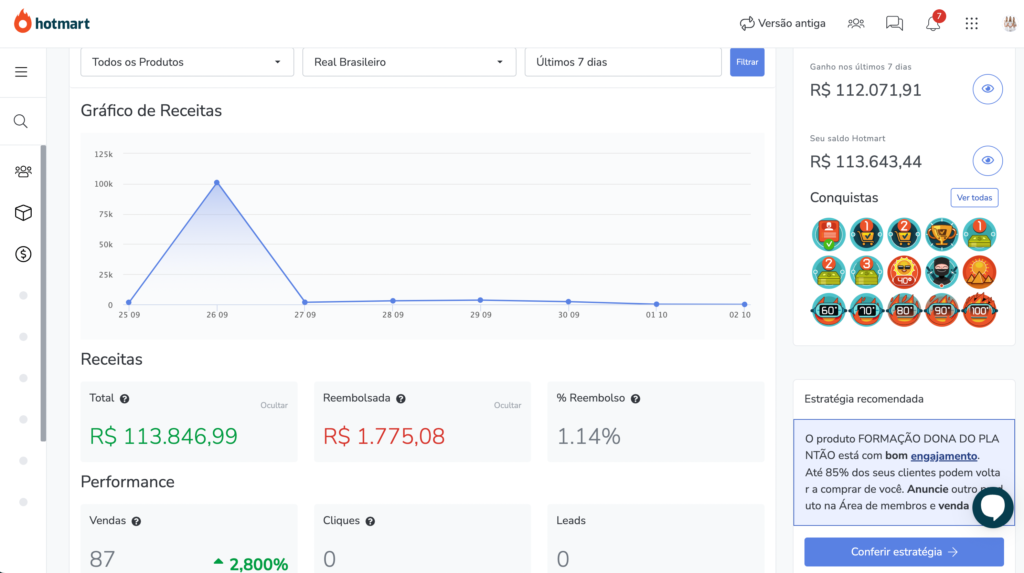Click the Estratégia recomendada heading
The width and height of the screenshot is (1024, 573).
(864, 399)
